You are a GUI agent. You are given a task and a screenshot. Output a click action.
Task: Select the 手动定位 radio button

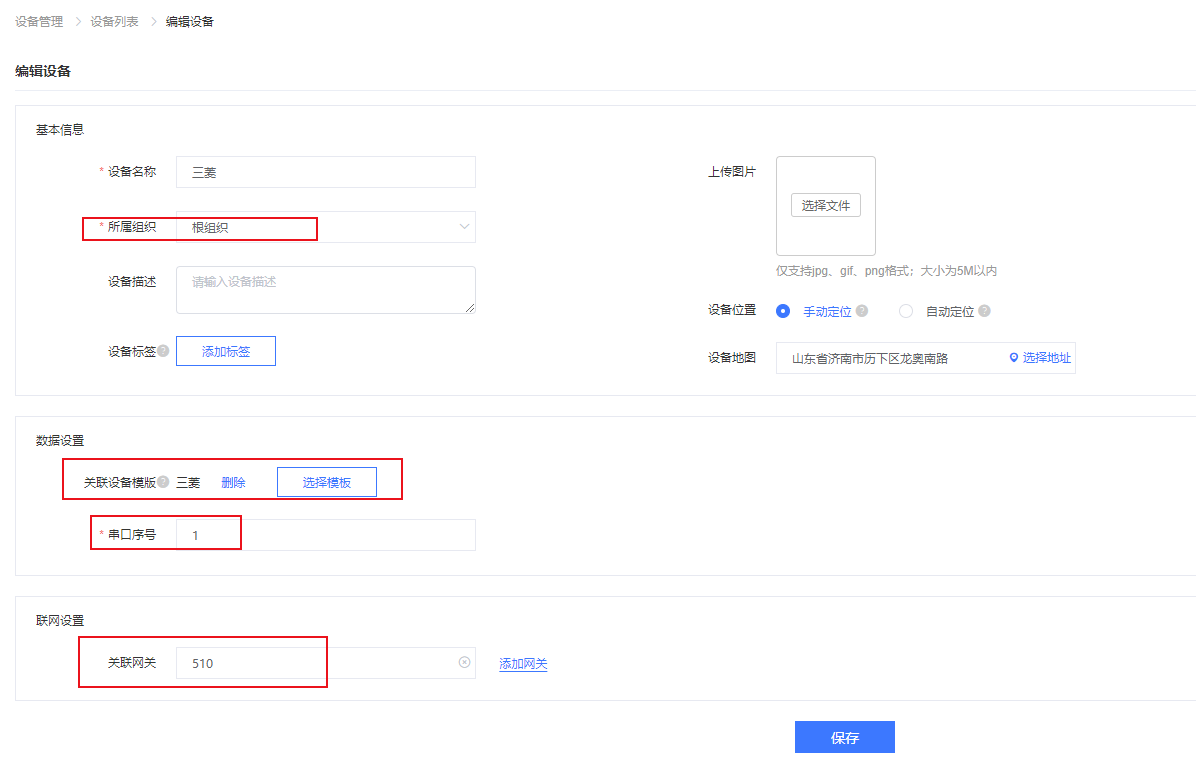tap(784, 311)
